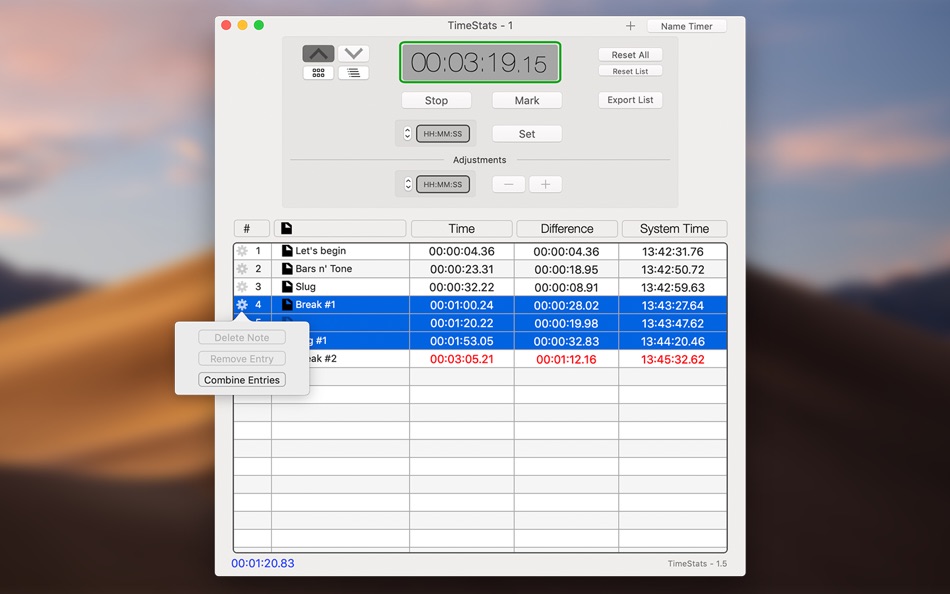Open the gear menu for entry 1
The width and height of the screenshot is (950, 594).
point(242,251)
